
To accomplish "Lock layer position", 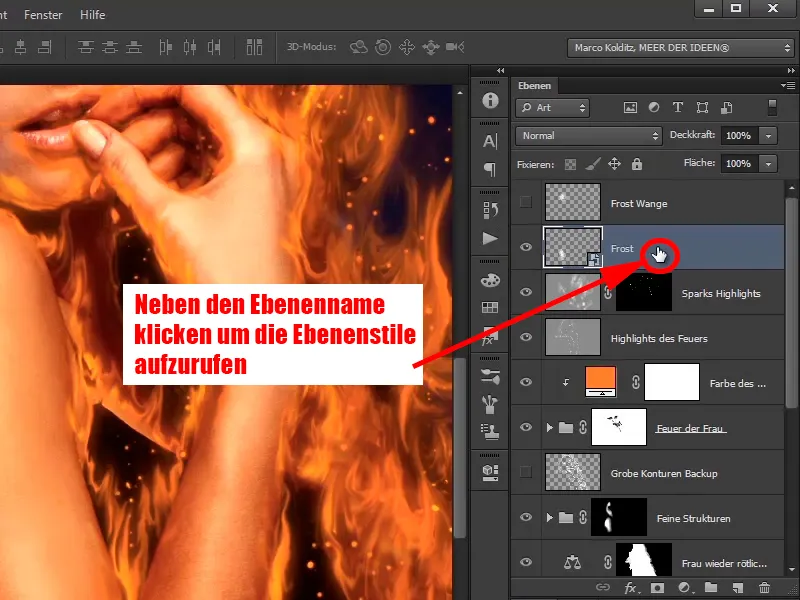I will [614, 164].
